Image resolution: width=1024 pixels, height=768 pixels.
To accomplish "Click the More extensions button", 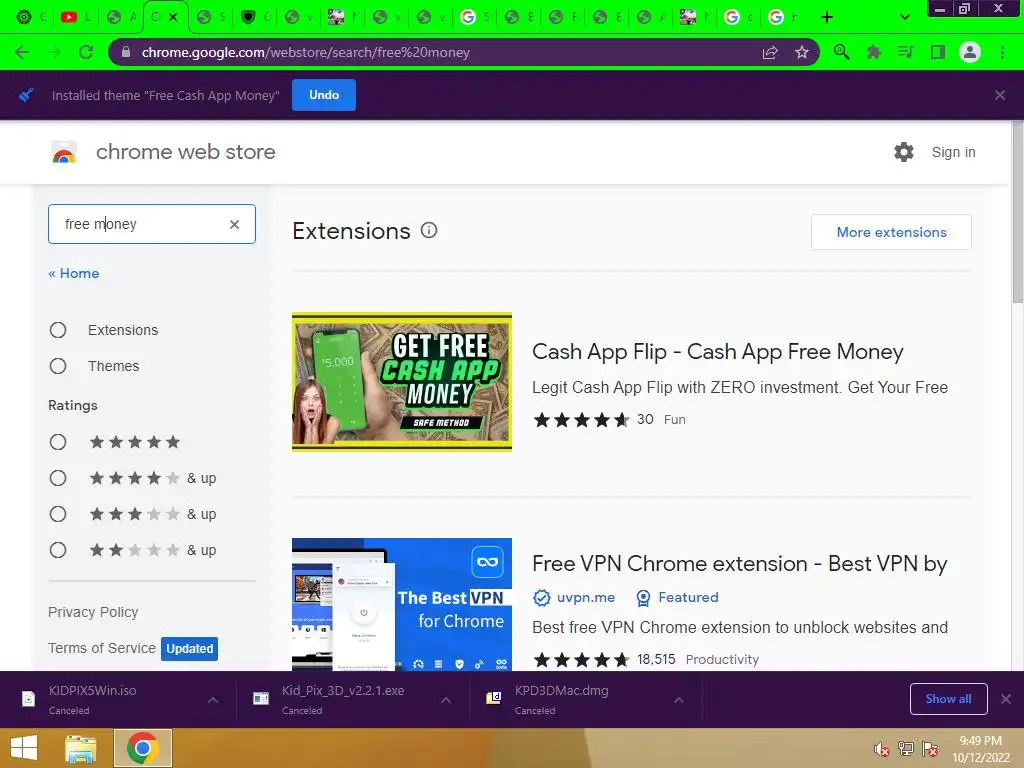I will [891, 232].
